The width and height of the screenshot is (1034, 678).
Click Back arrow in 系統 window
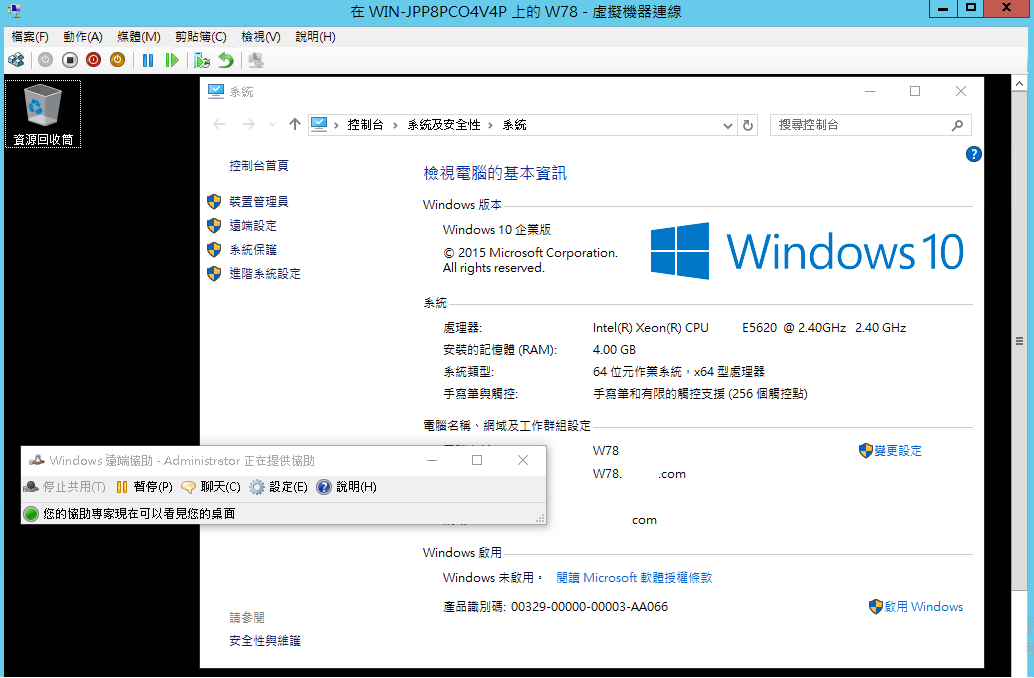(220, 124)
